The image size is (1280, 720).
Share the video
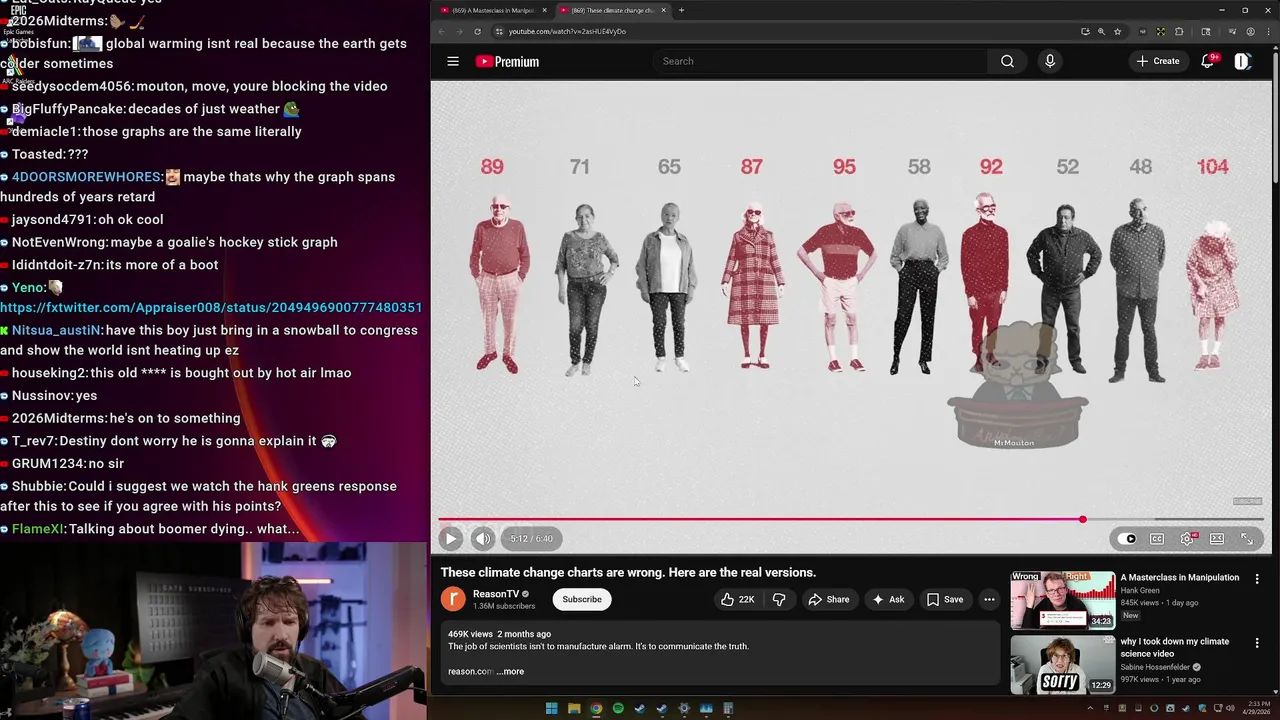coord(829,599)
